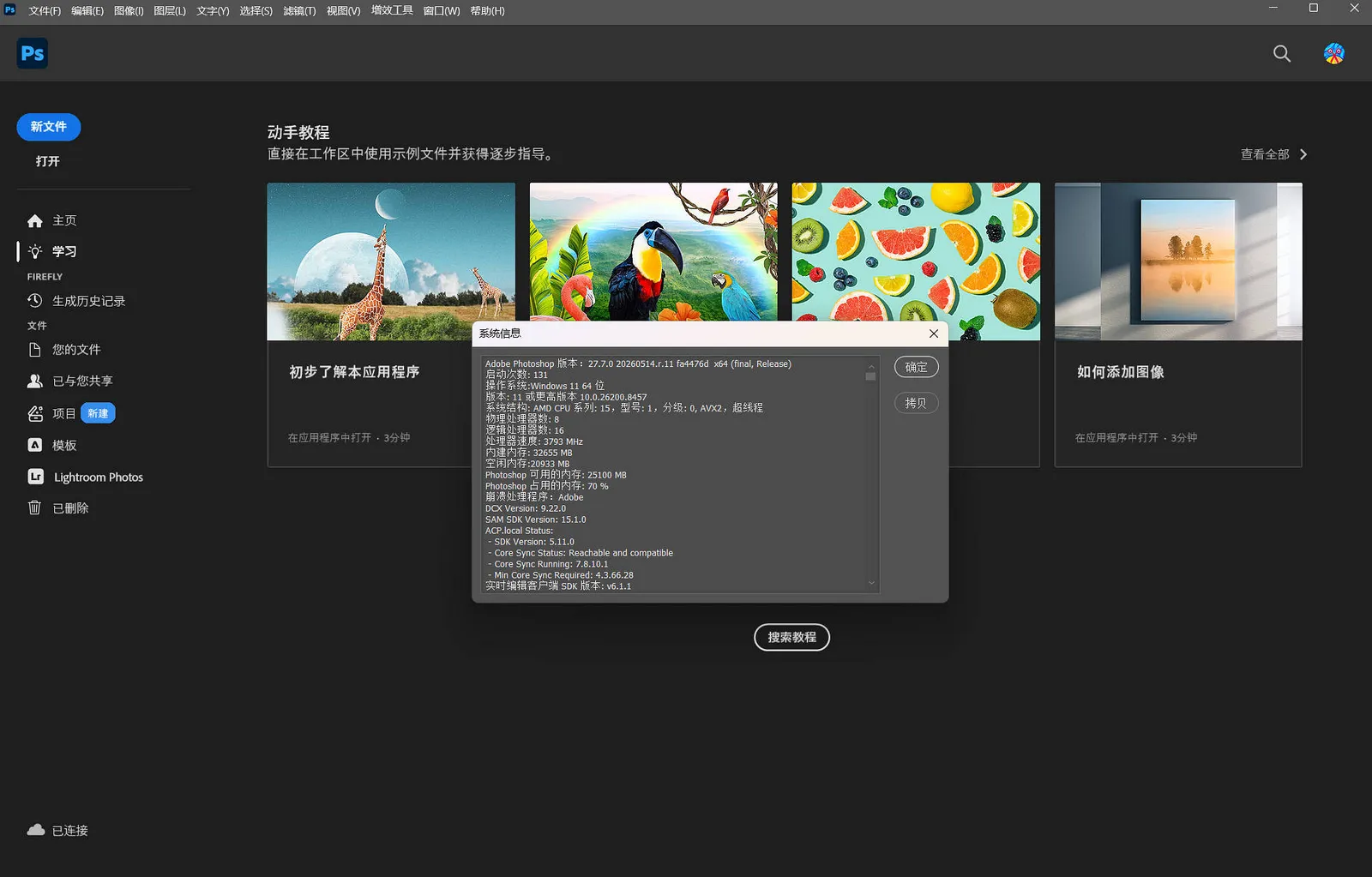The image size is (1372, 877).
Task: Click the home icon beside 主页
Action: coord(34,221)
